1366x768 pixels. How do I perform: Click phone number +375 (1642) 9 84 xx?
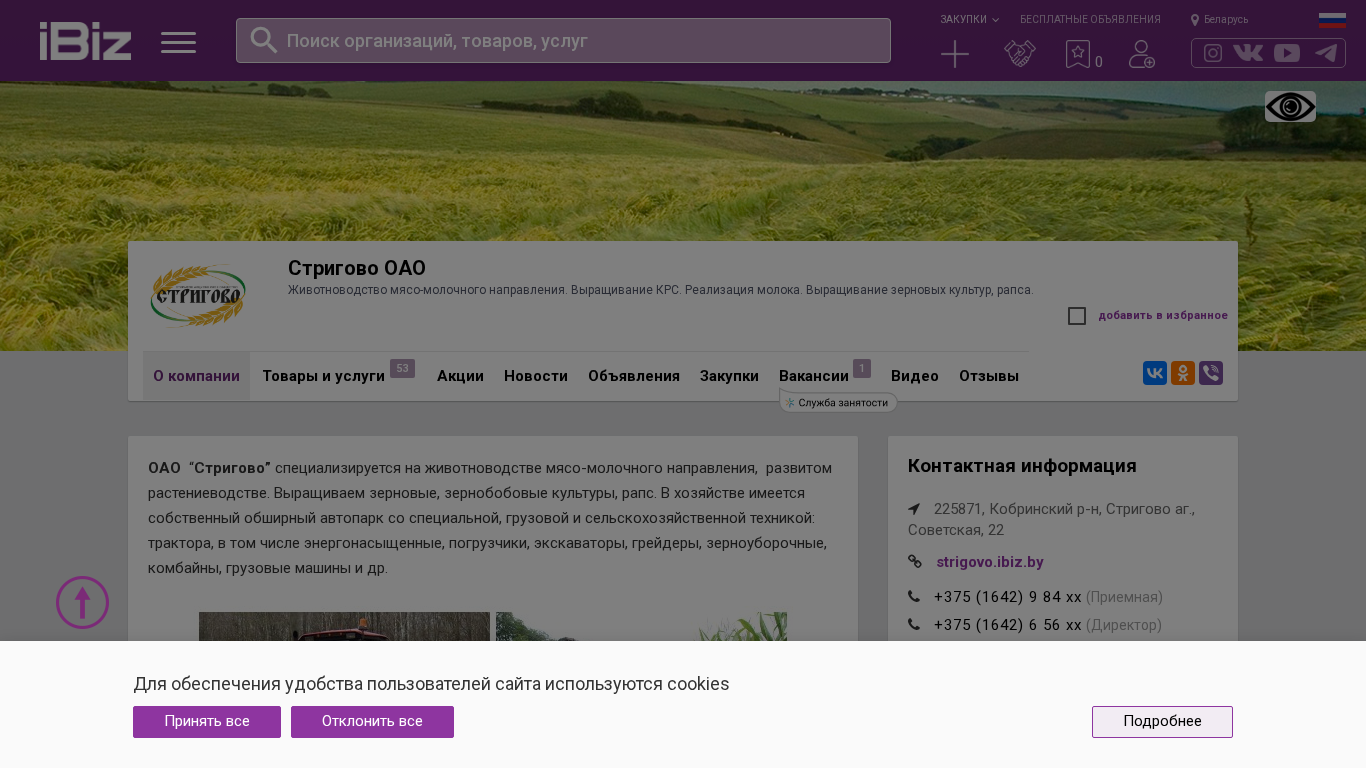click(x=1008, y=597)
